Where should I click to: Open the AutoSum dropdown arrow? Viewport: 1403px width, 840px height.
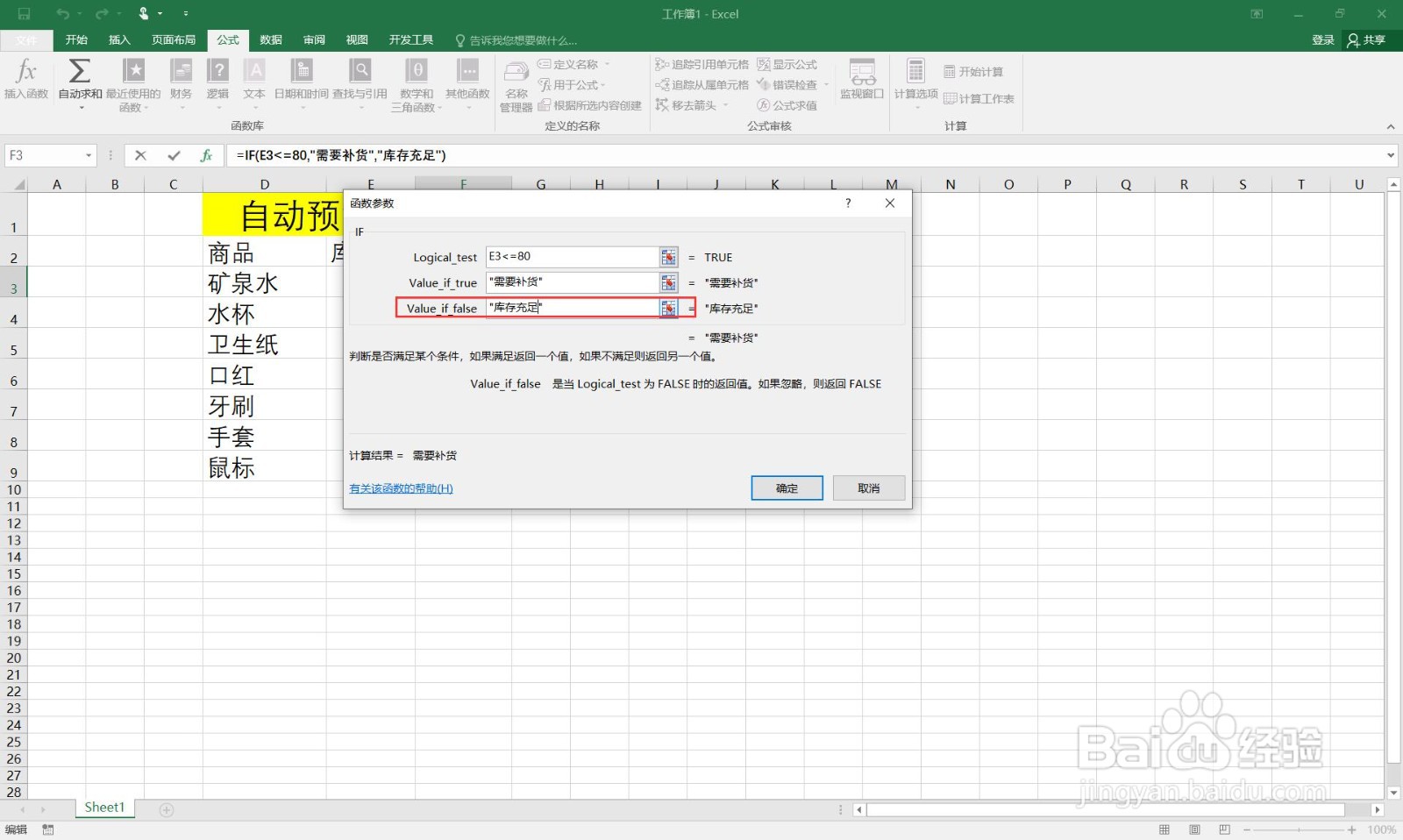[x=81, y=108]
